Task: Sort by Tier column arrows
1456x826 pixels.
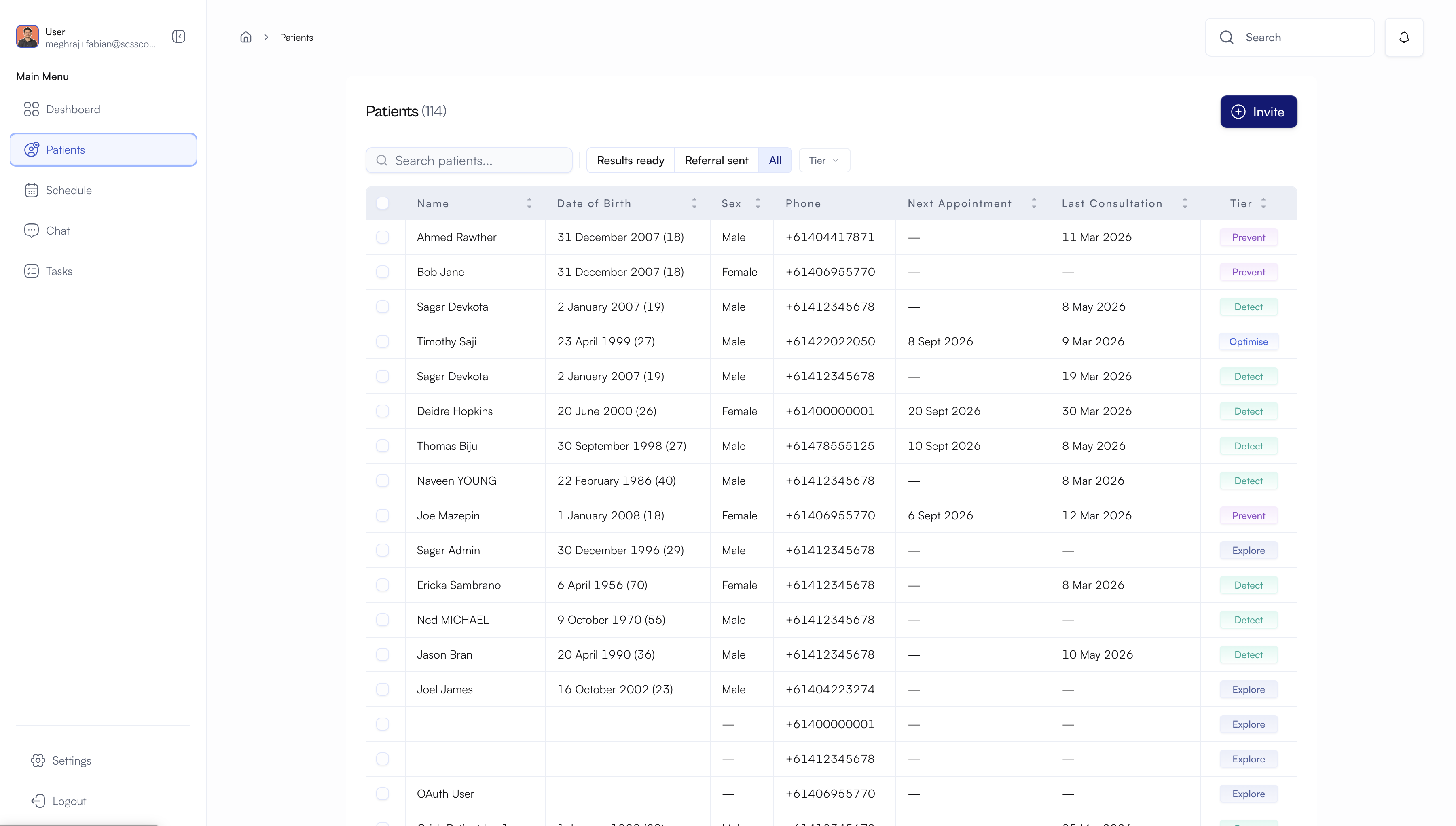Action: (x=1263, y=203)
